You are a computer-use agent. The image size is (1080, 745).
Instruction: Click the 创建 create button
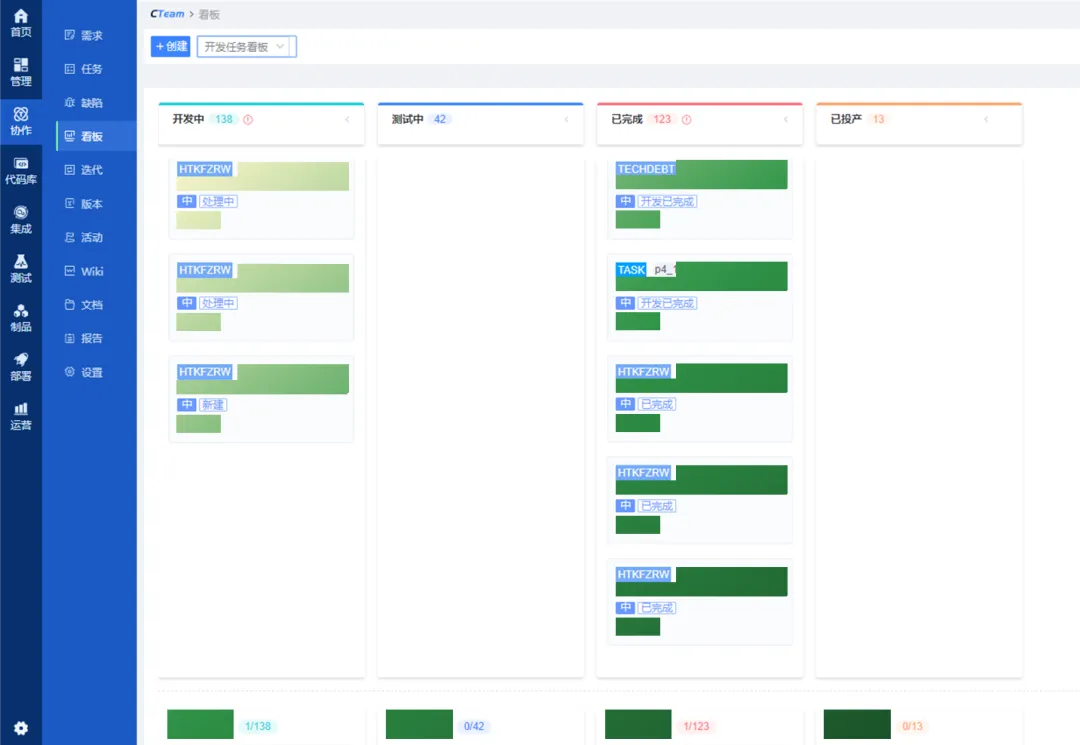click(171, 46)
